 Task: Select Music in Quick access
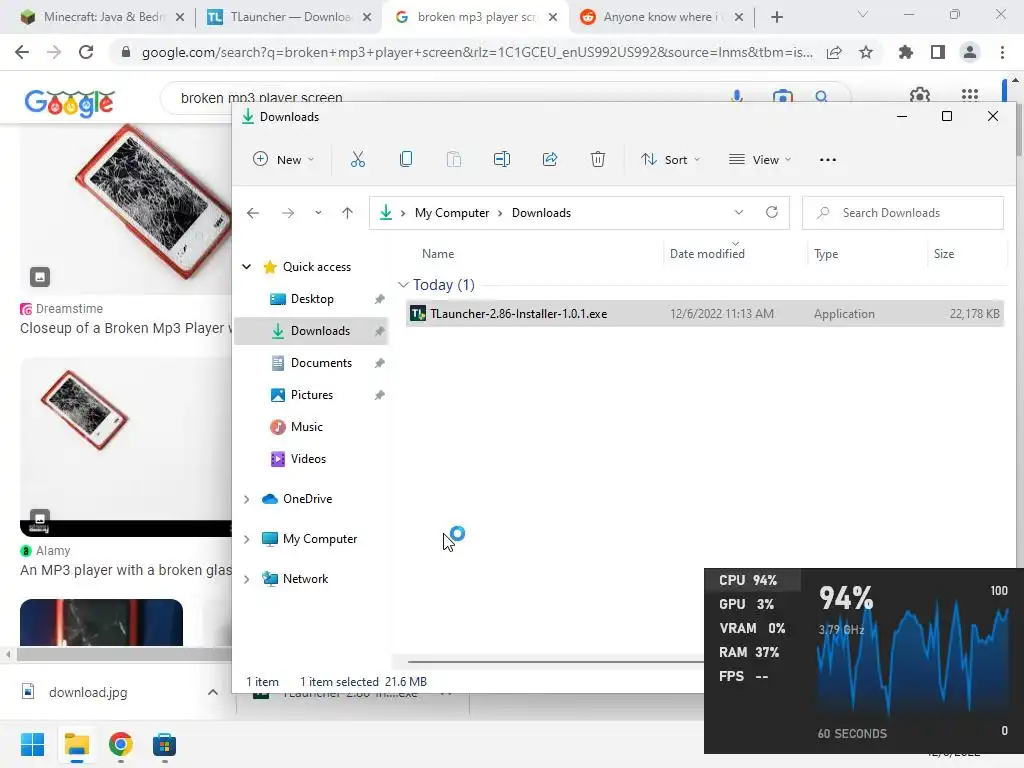[x=307, y=427]
